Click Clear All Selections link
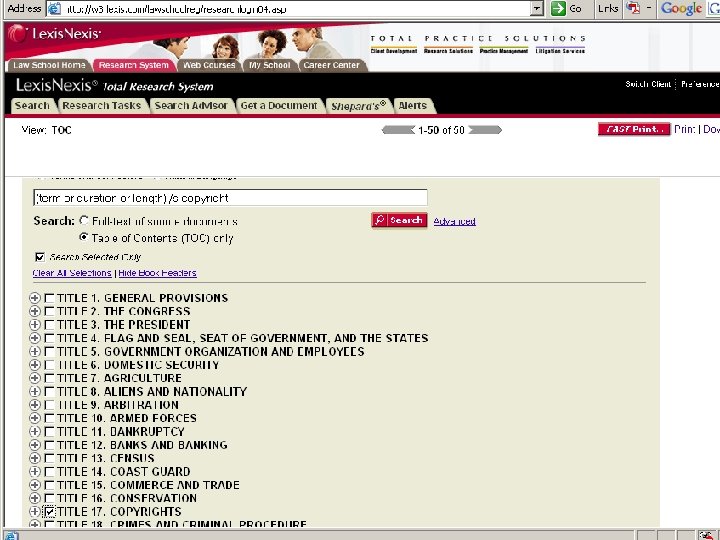Viewport: 720px width, 540px height. (x=72, y=273)
